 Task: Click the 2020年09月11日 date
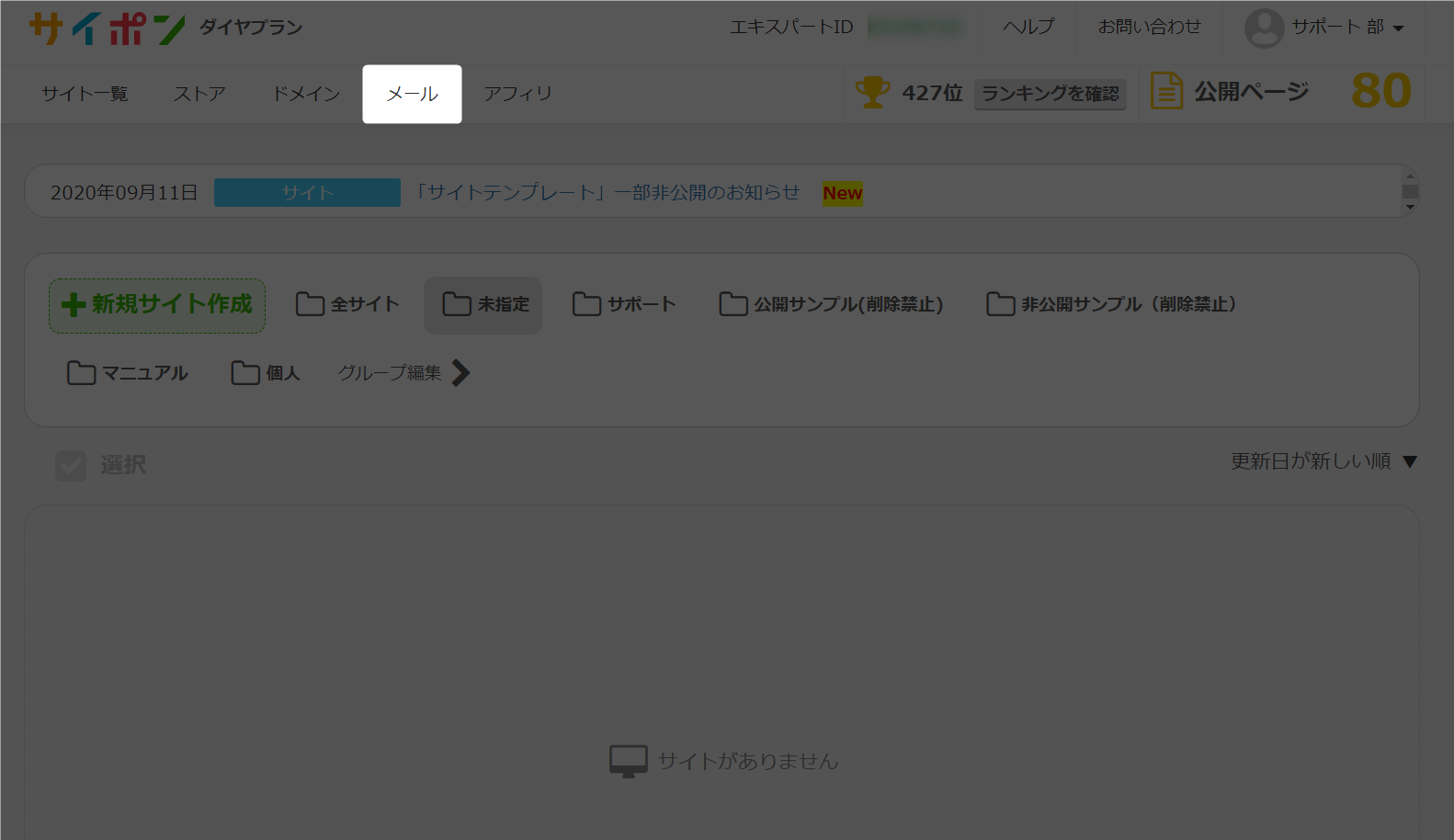tap(124, 193)
